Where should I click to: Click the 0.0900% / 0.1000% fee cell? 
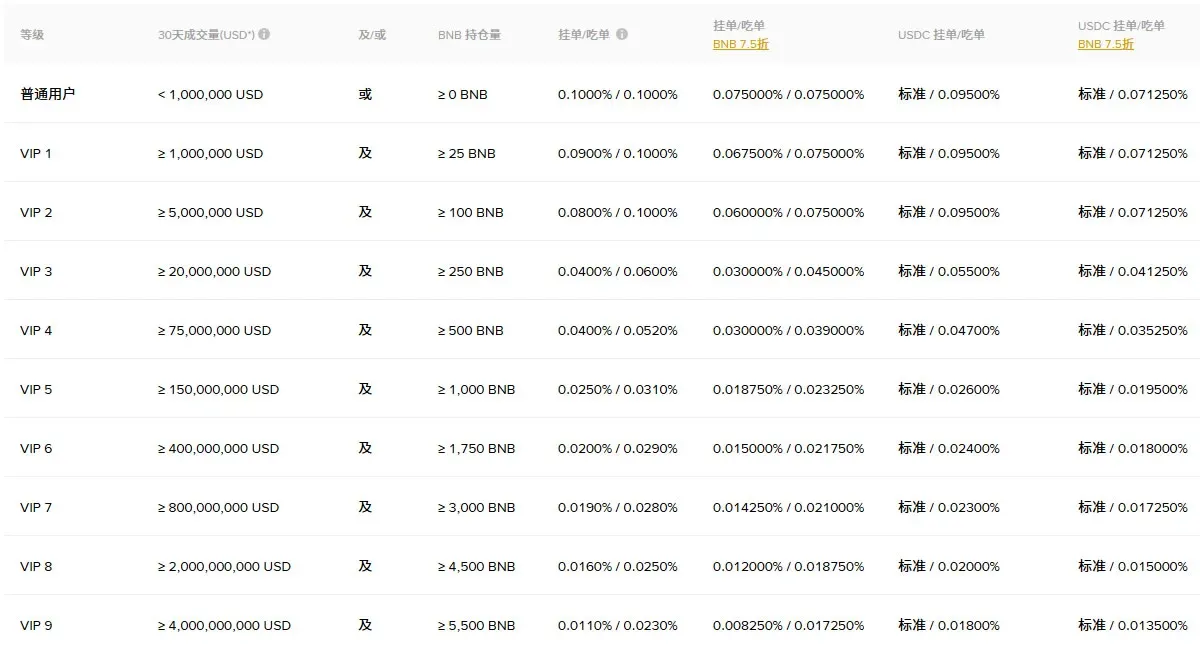(618, 153)
